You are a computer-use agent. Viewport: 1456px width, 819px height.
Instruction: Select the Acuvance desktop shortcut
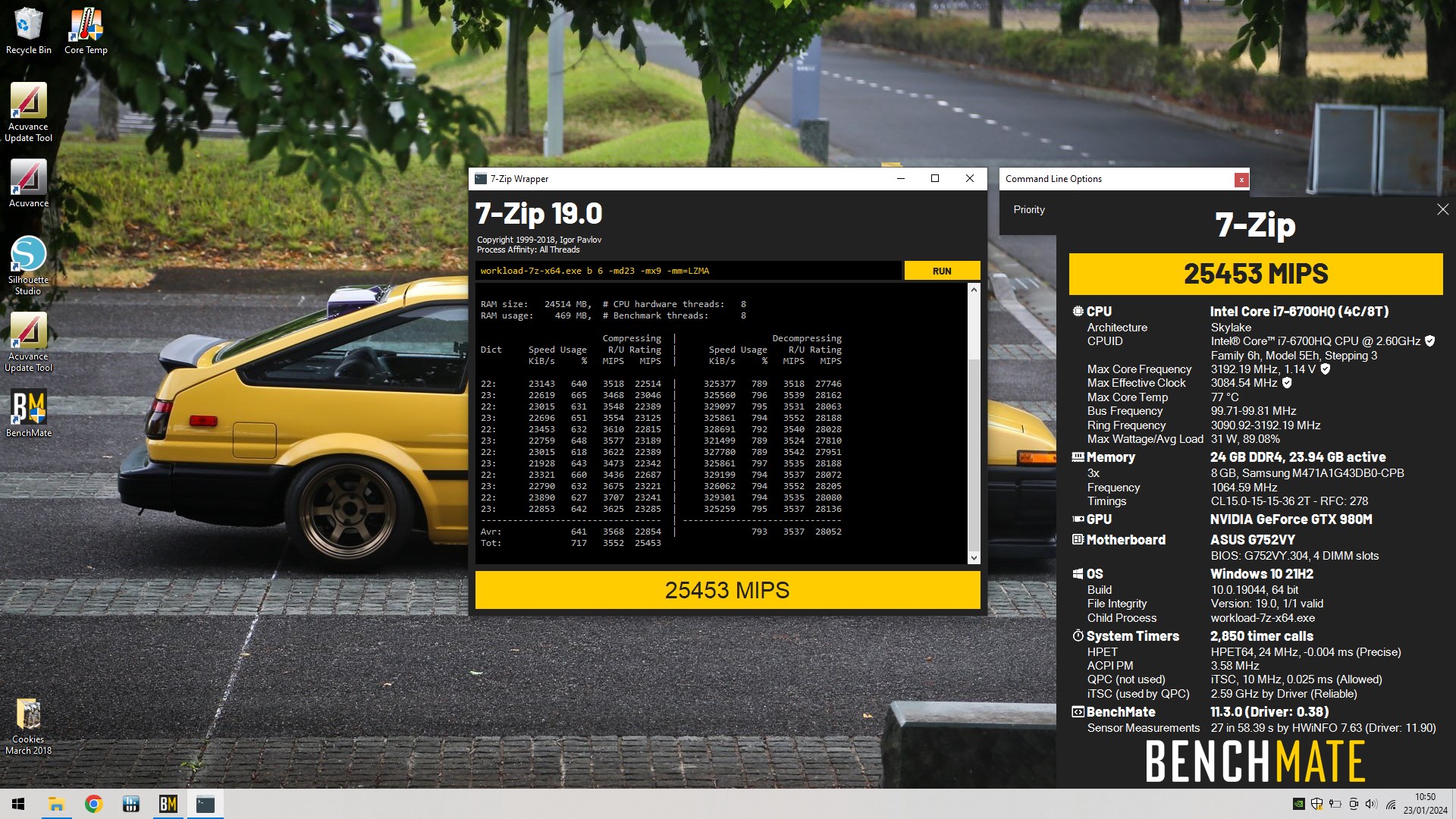(28, 184)
